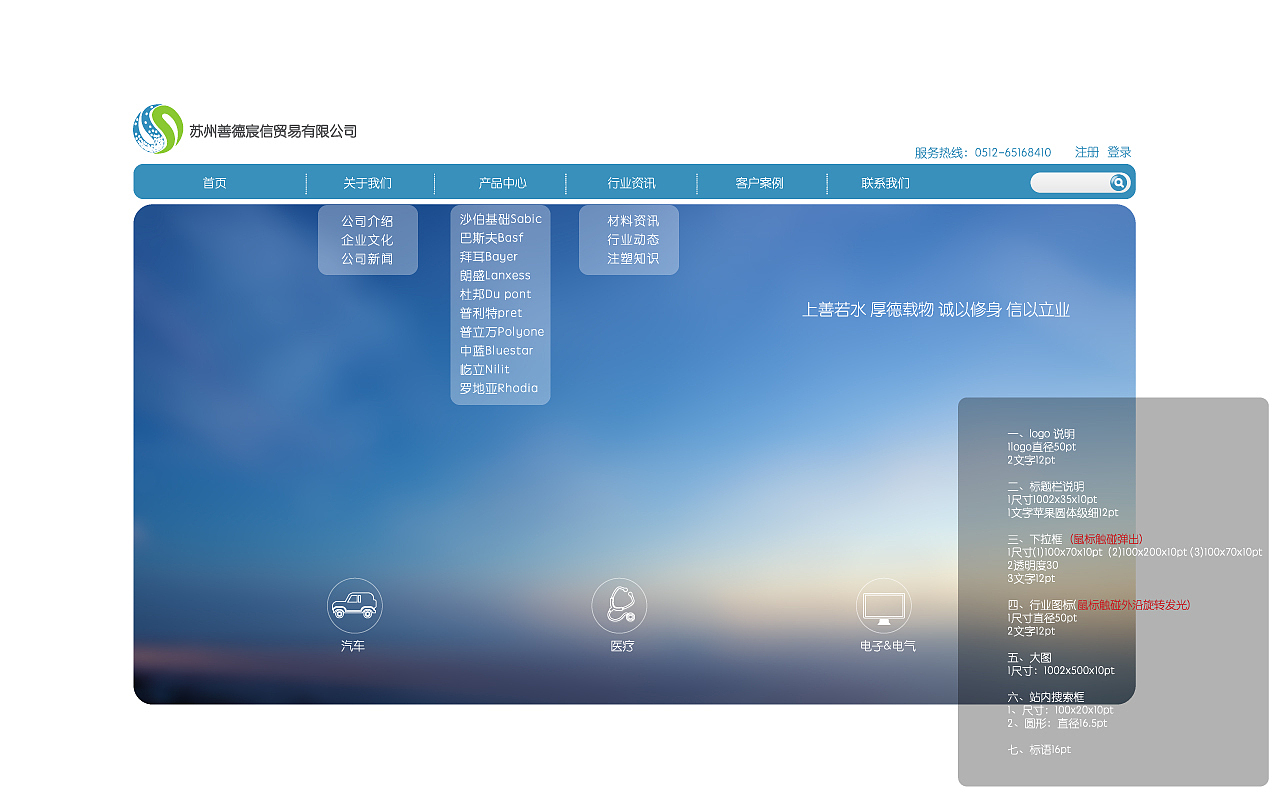Select the medical stethoscope icon
Image resolution: width=1280 pixels, height=800 pixels.
[x=619, y=605]
